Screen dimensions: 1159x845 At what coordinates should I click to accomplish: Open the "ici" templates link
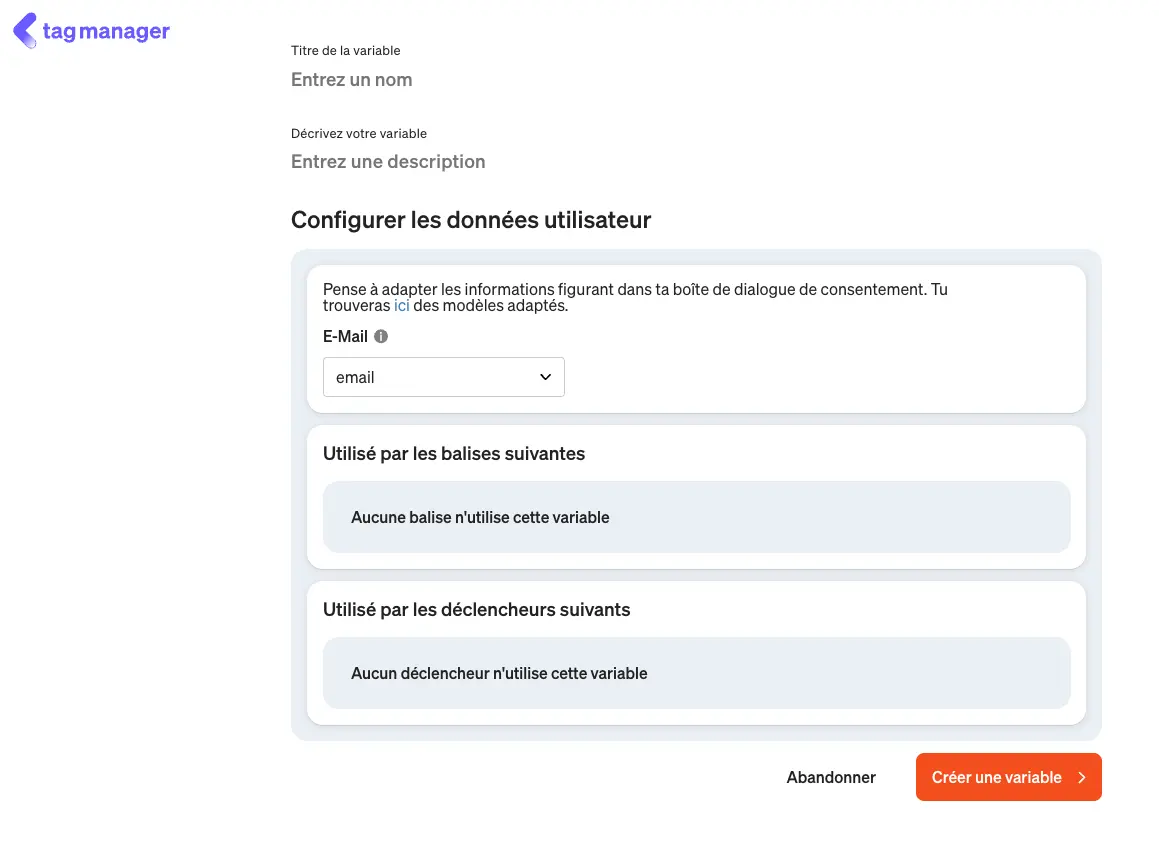[x=402, y=306]
